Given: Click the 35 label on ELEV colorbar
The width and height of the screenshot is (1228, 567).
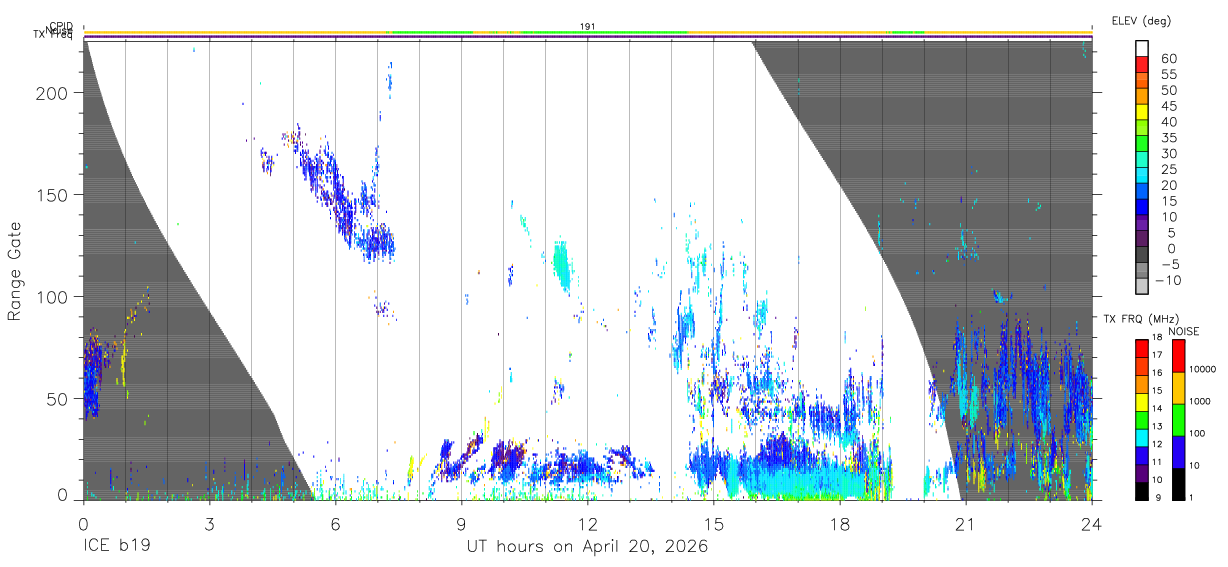Looking at the screenshot, I should pyautogui.click(x=1168, y=138).
